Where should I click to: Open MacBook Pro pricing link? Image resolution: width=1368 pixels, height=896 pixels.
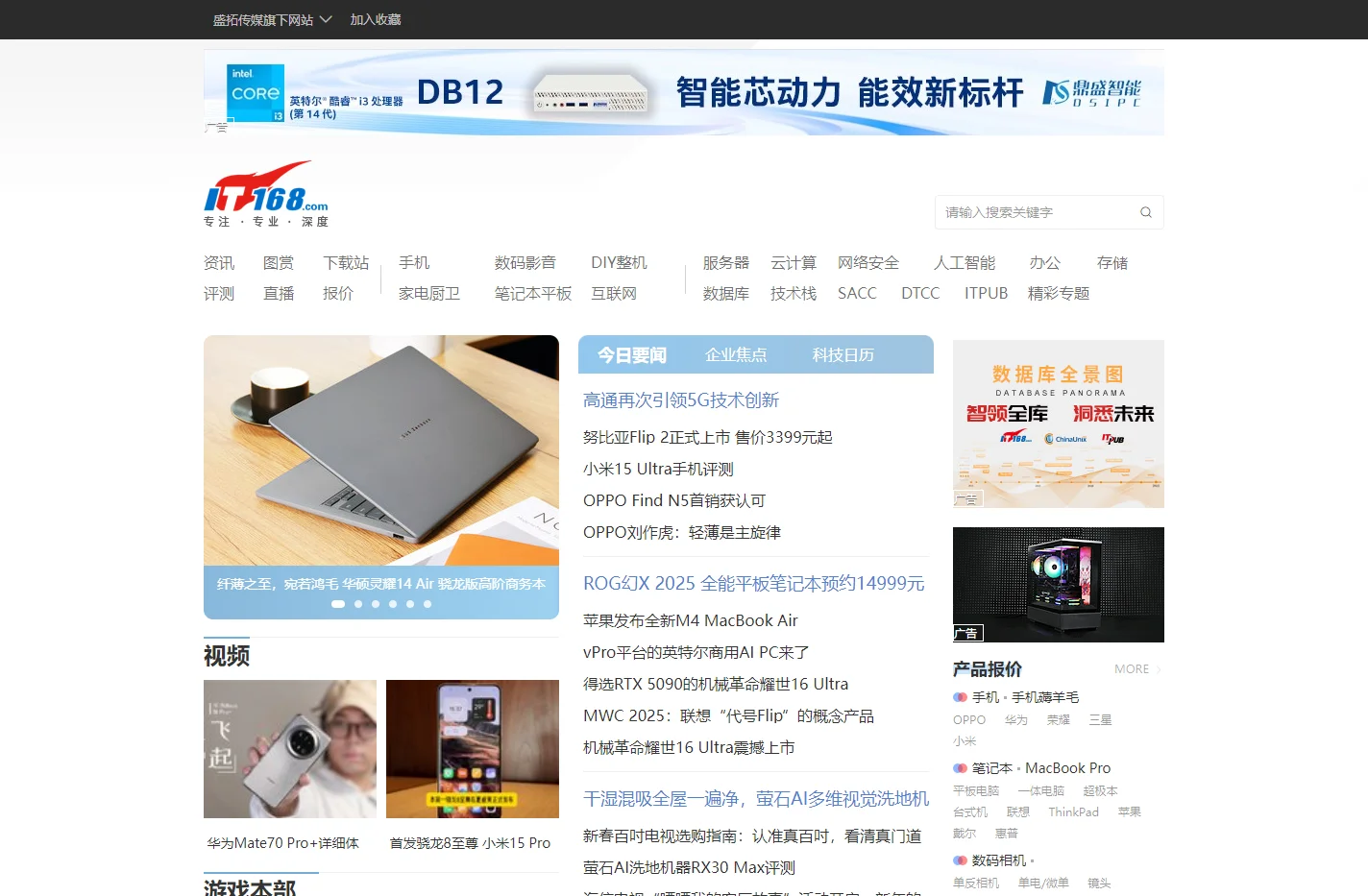coord(1067,767)
